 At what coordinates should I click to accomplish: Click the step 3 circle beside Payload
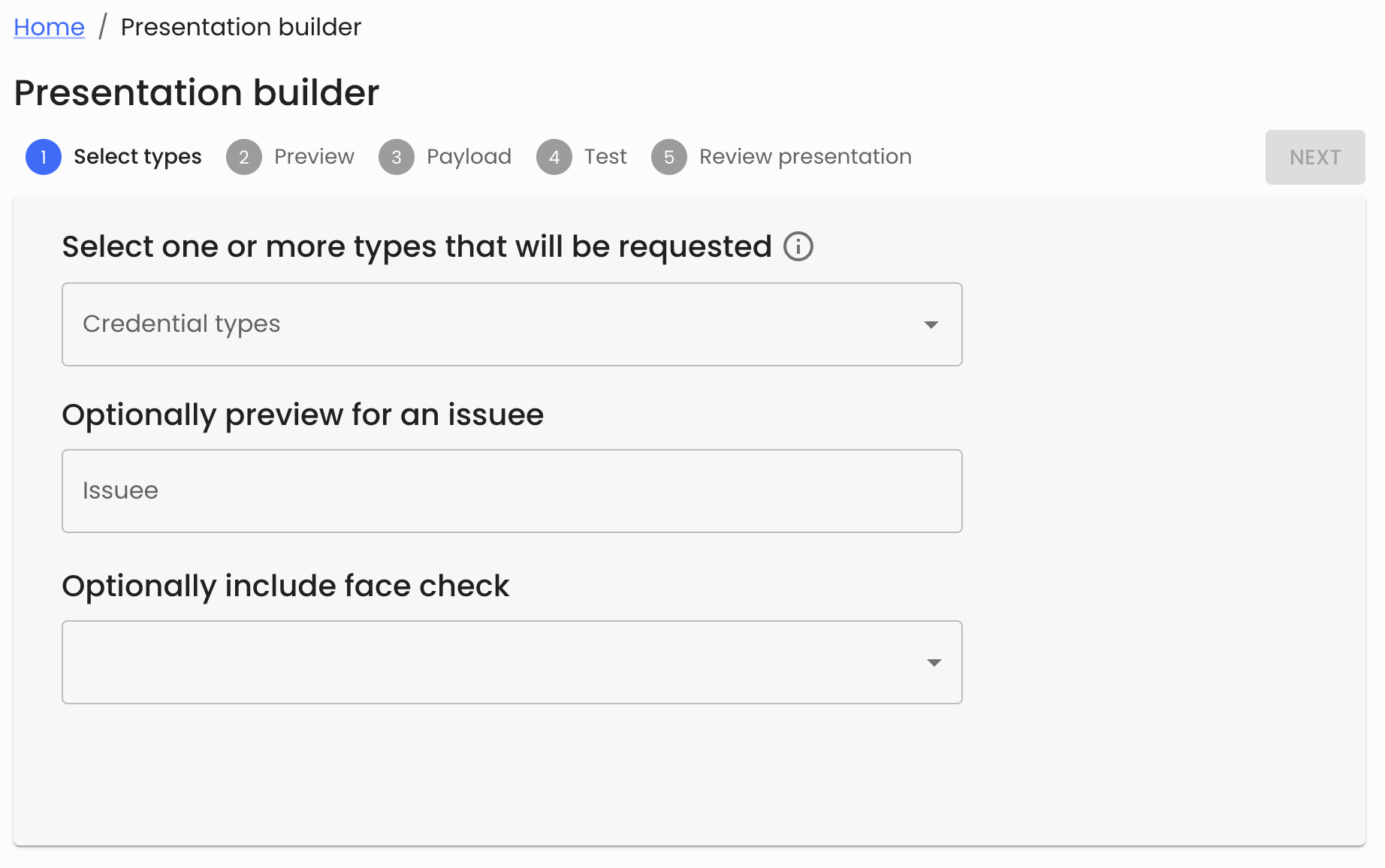tap(396, 157)
